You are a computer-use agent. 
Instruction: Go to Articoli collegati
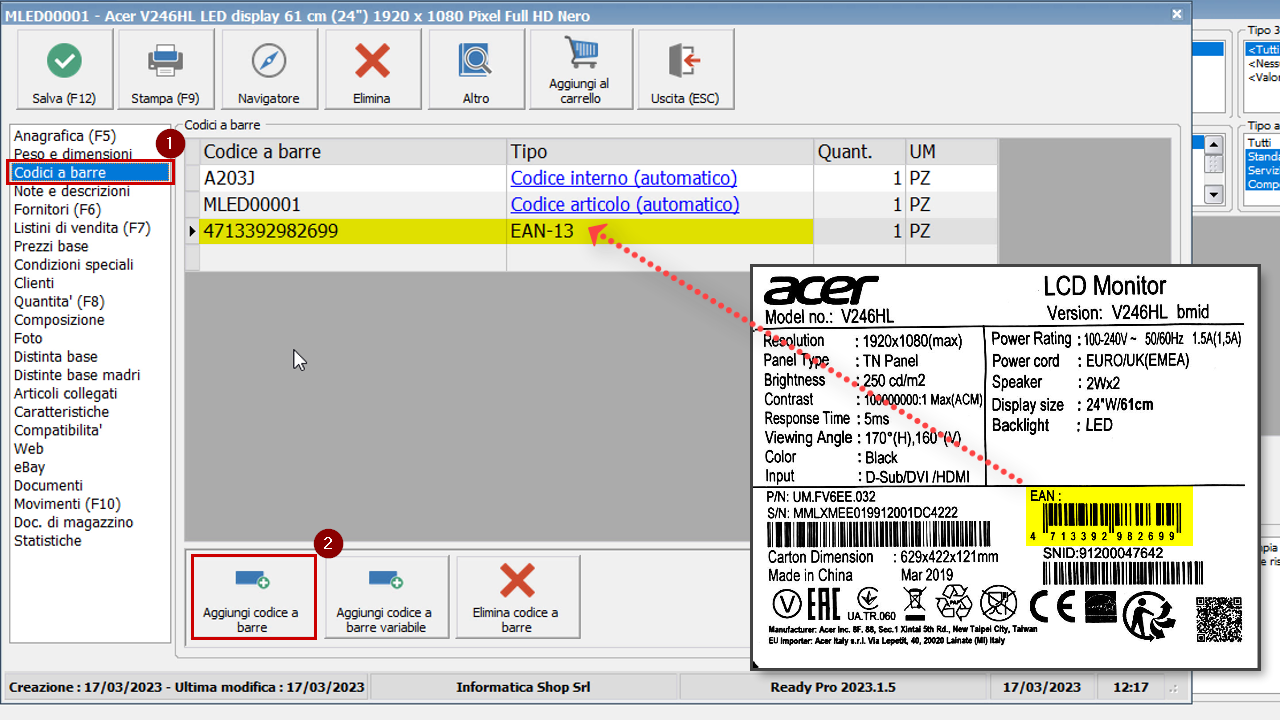coord(66,394)
